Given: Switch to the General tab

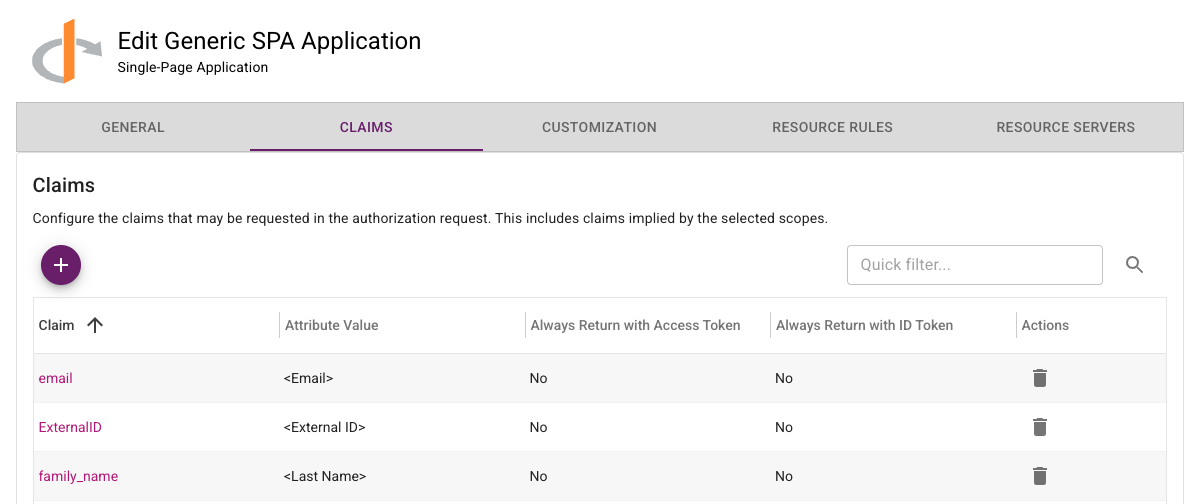Looking at the screenshot, I should 133,128.
